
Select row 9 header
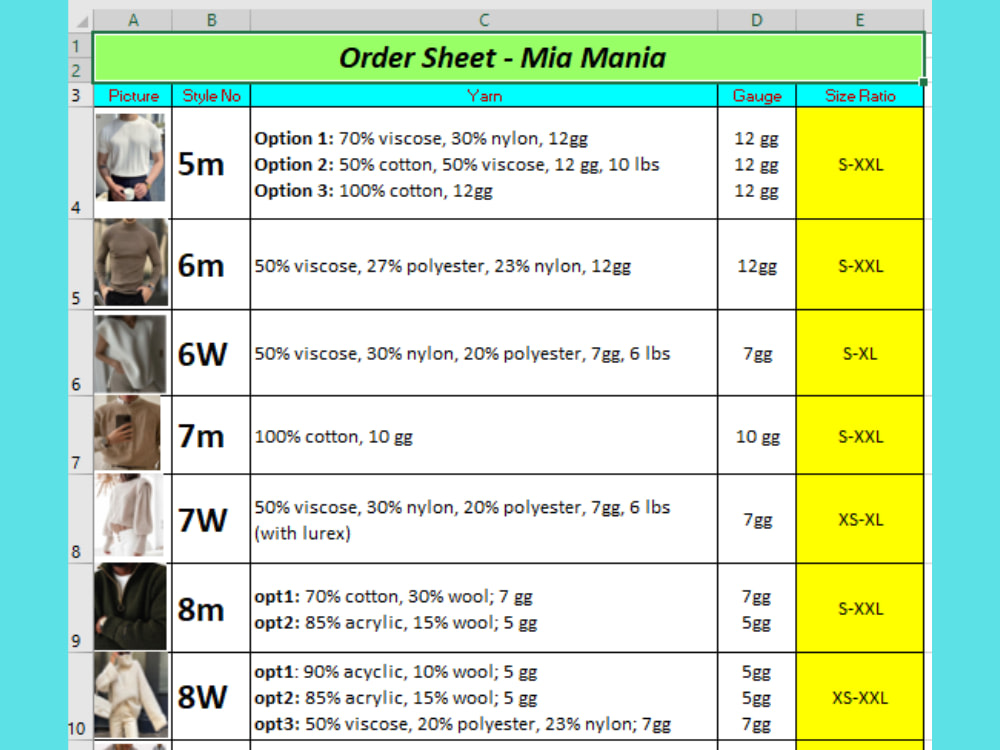(80, 608)
